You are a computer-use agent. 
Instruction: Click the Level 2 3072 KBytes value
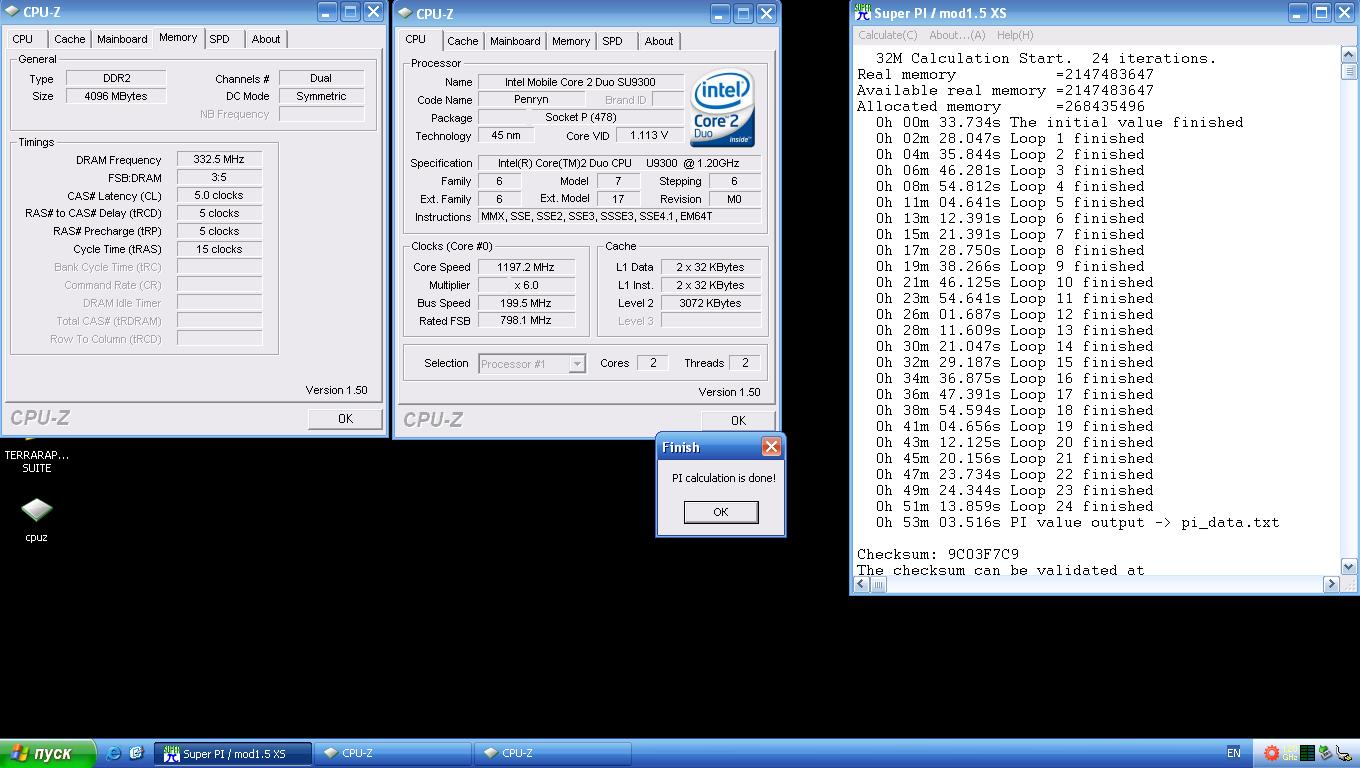coord(710,304)
